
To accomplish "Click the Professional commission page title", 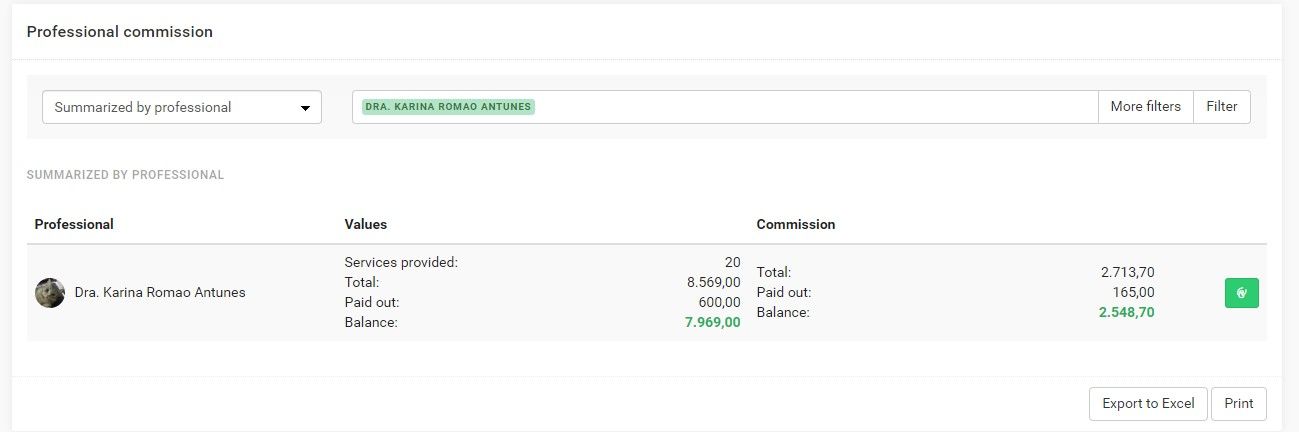I will pos(119,32).
